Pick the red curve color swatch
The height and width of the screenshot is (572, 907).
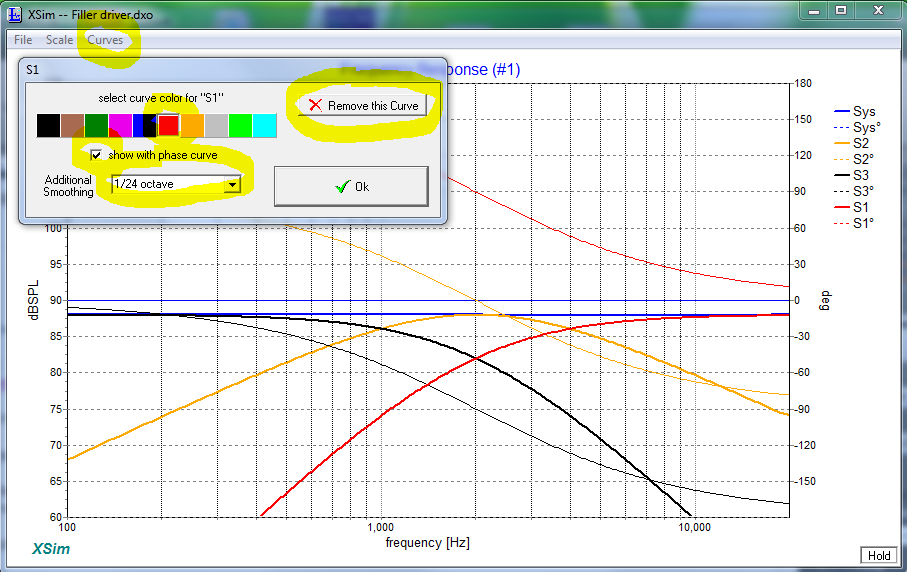(168, 126)
